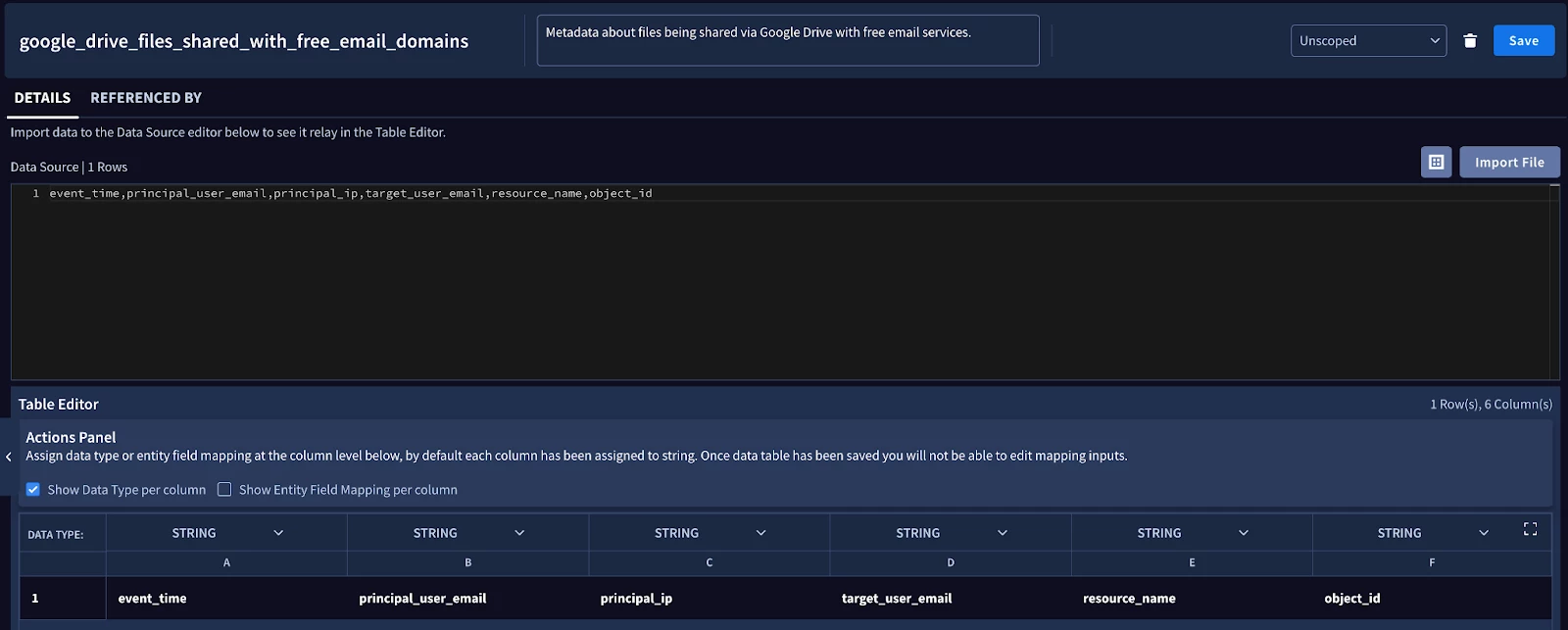Open column A STRING data type dropdown

point(226,533)
